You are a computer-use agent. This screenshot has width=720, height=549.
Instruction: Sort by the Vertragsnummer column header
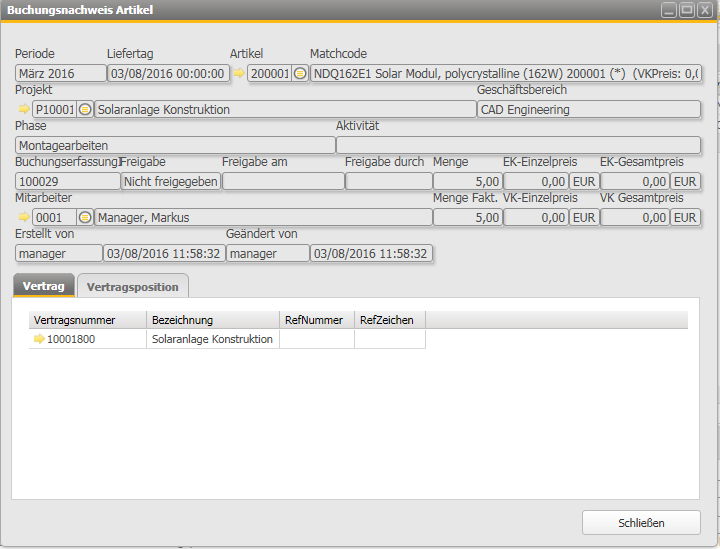pyautogui.click(x=87, y=320)
